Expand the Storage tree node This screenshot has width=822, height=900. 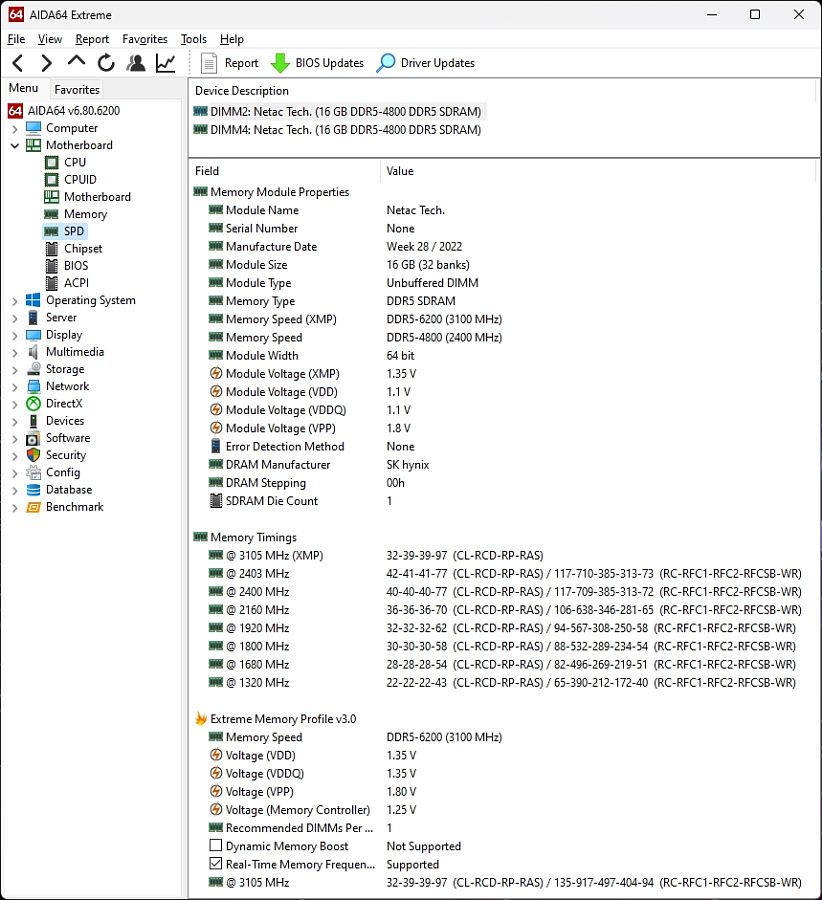click(x=15, y=370)
